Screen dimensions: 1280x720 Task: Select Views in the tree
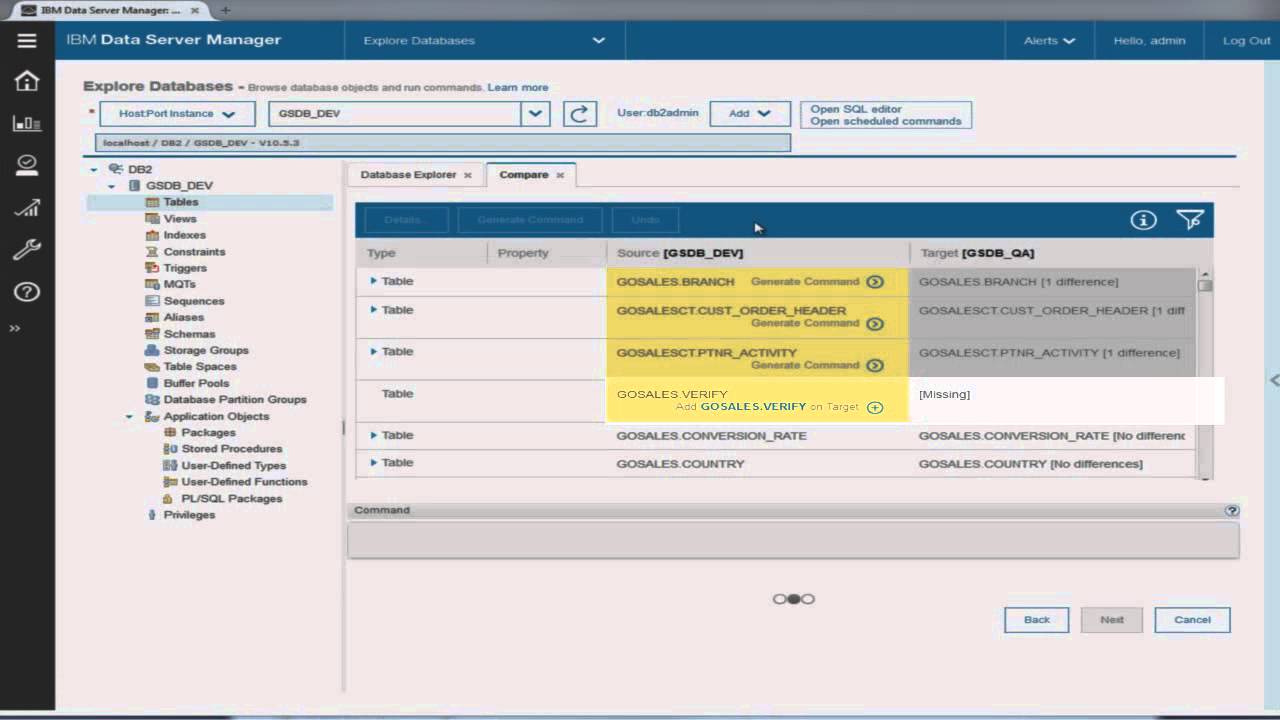pyautogui.click(x=180, y=219)
